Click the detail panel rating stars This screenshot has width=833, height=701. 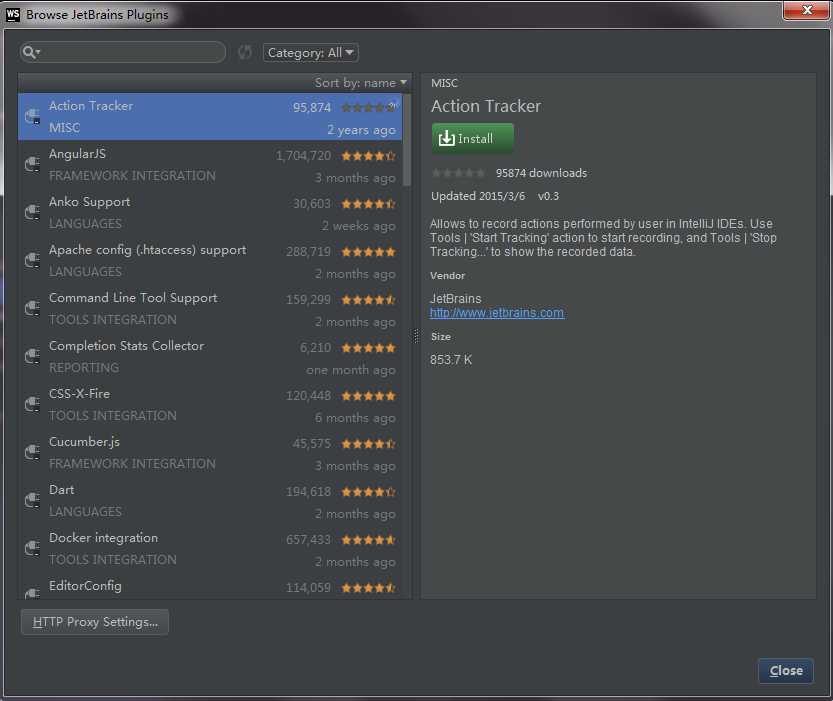click(x=458, y=173)
